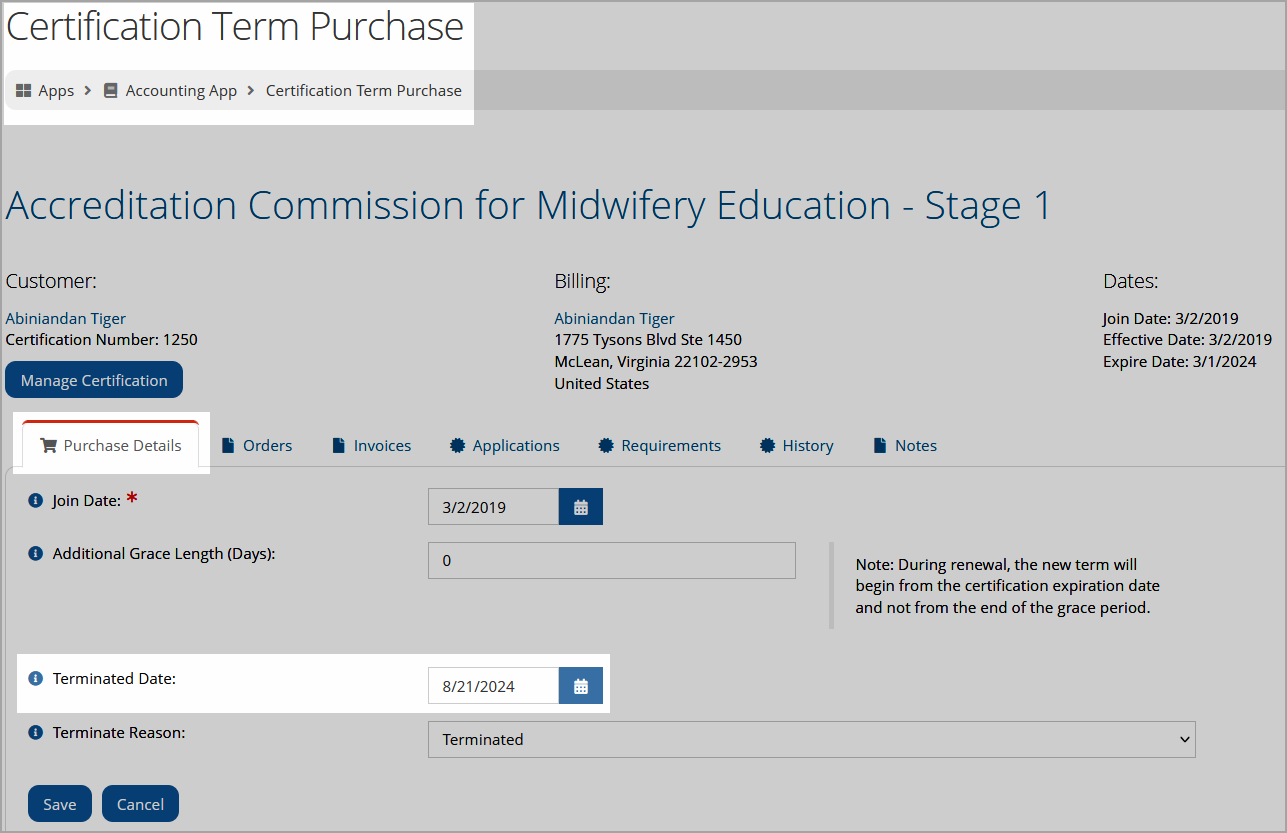The width and height of the screenshot is (1287, 833).
Task: Save the purchase details
Action: pyautogui.click(x=60, y=804)
